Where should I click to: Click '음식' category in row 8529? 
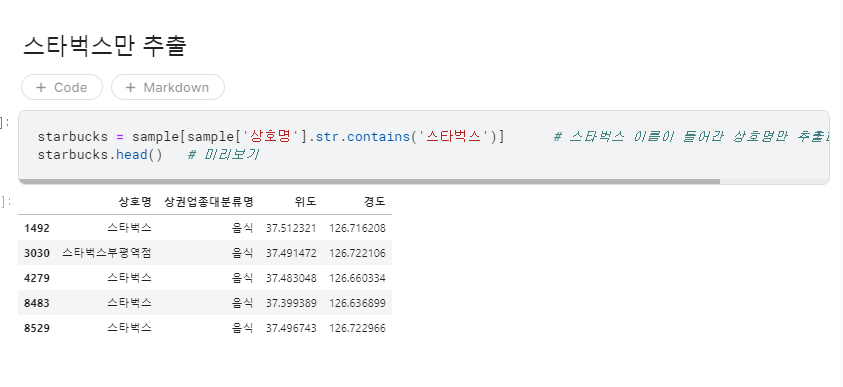[242, 327]
